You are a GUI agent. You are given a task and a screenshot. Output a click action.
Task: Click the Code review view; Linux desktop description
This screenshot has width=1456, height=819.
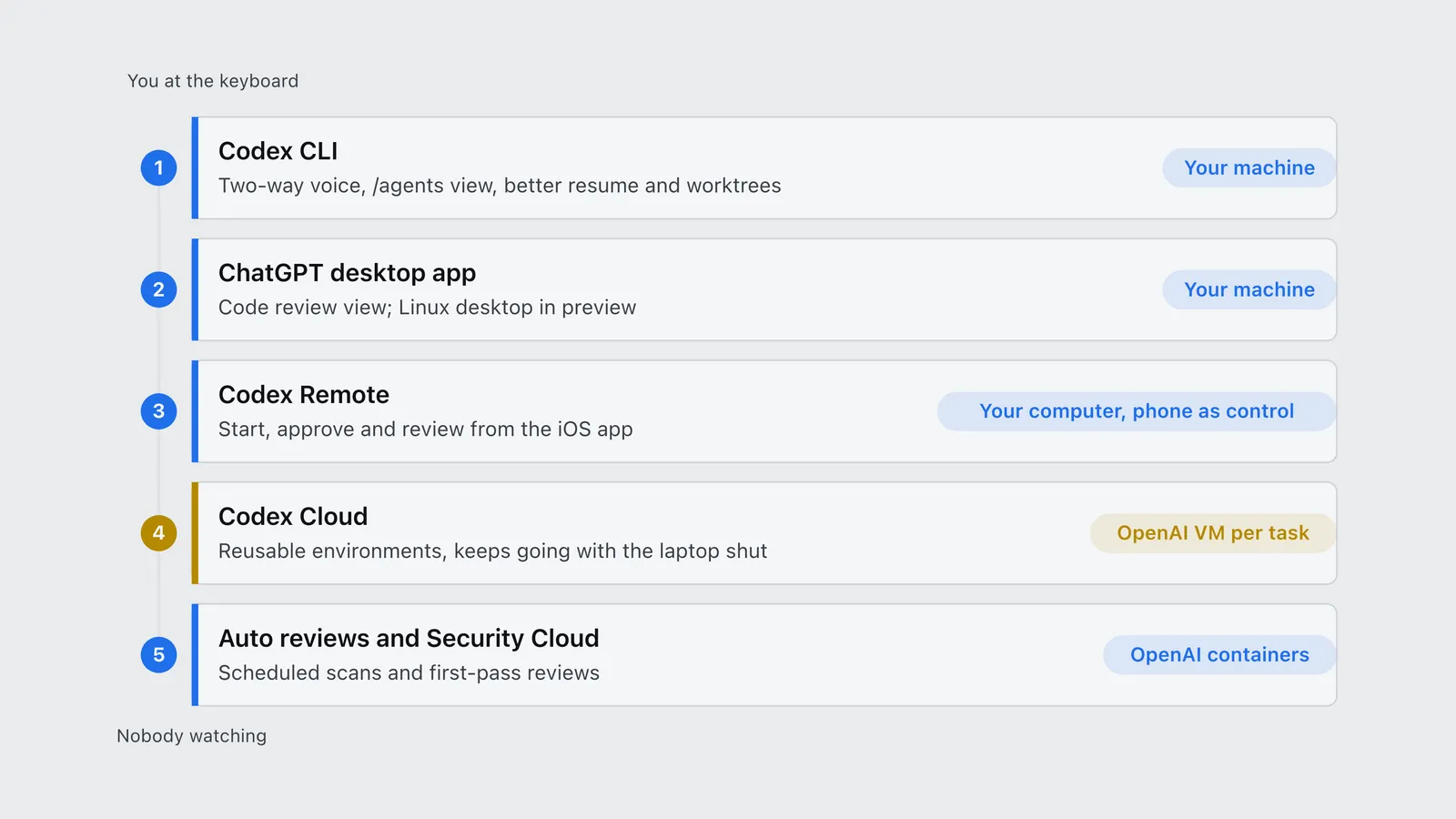click(x=427, y=308)
